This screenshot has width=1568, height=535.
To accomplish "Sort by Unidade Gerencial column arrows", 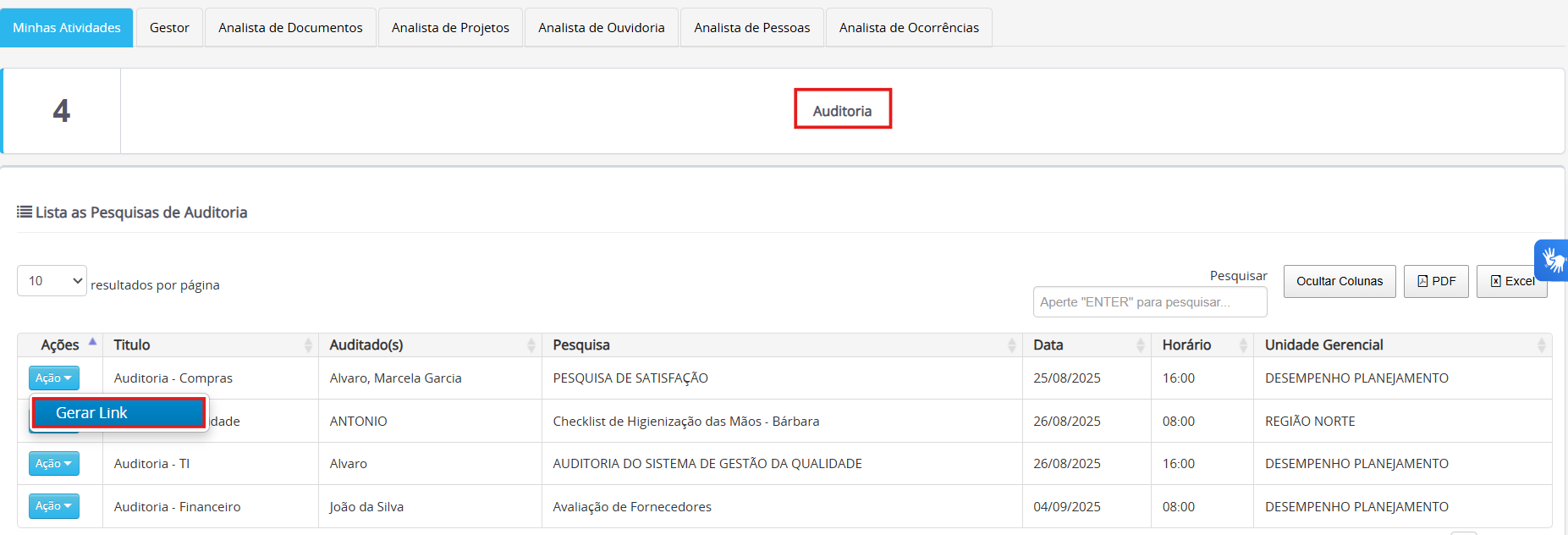I will click(1541, 345).
